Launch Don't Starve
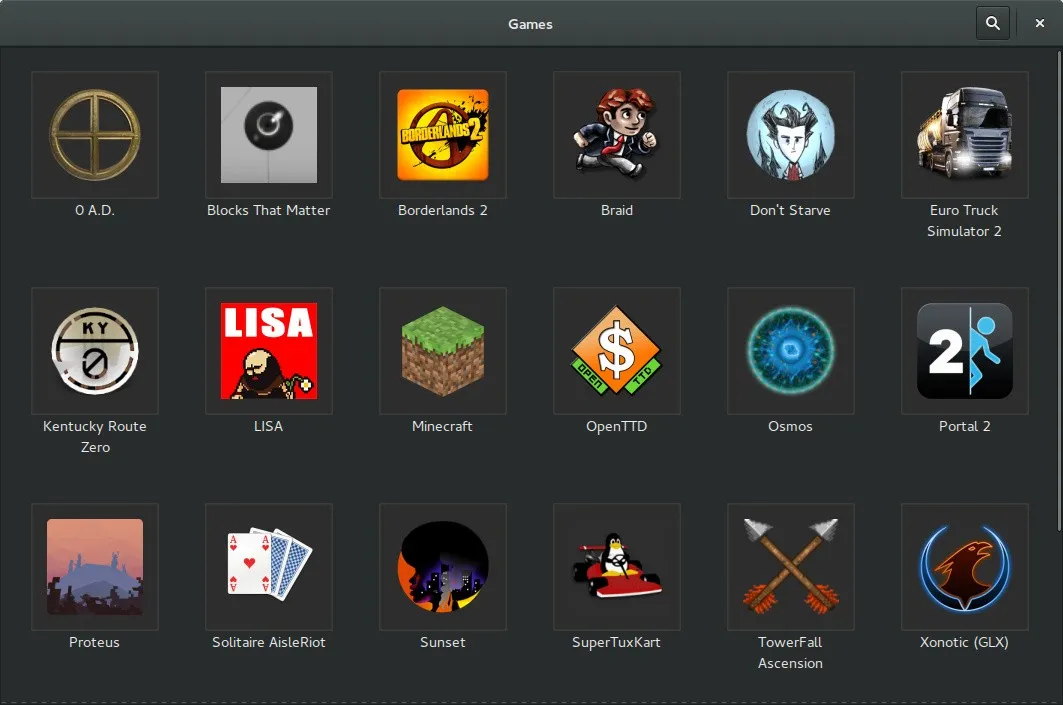Screen dimensions: 1063x705 790,135
